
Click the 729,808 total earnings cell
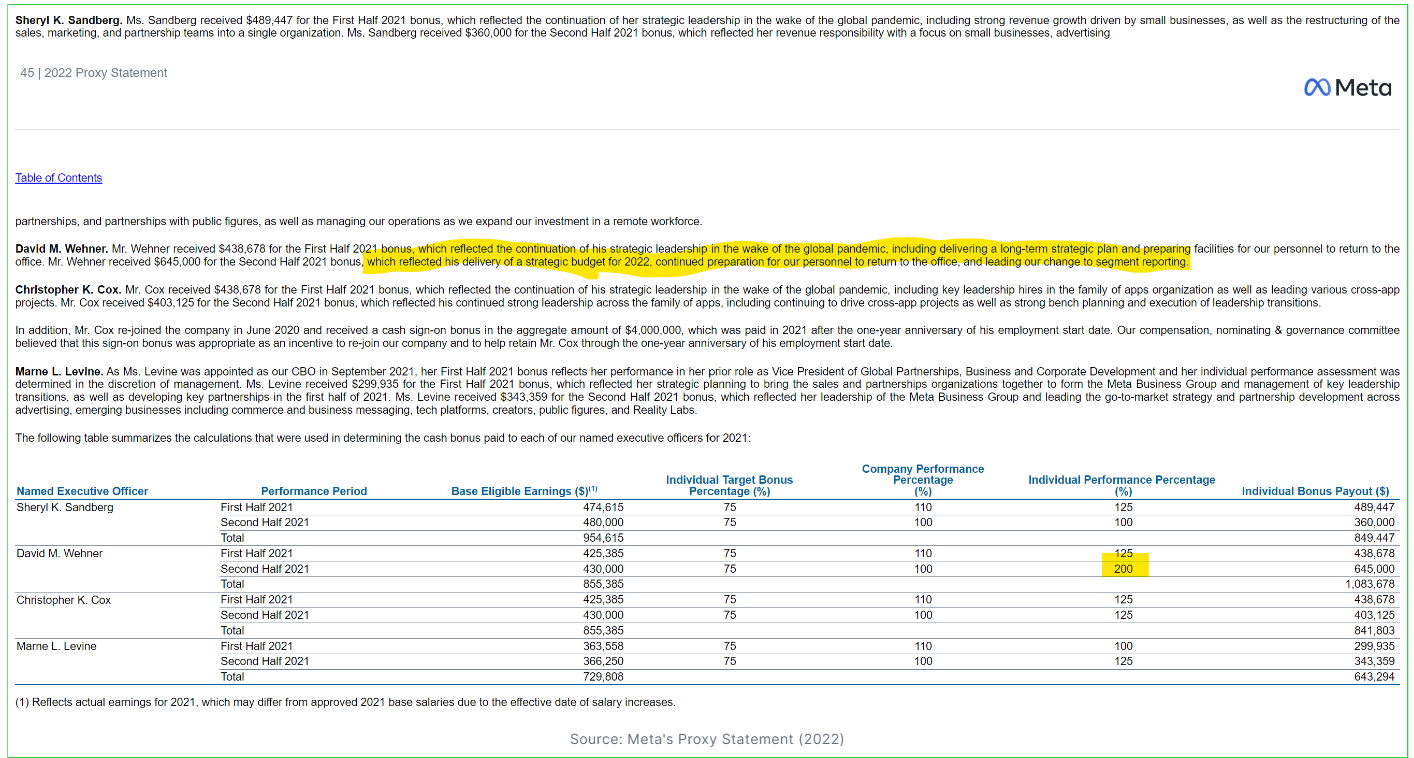603,677
